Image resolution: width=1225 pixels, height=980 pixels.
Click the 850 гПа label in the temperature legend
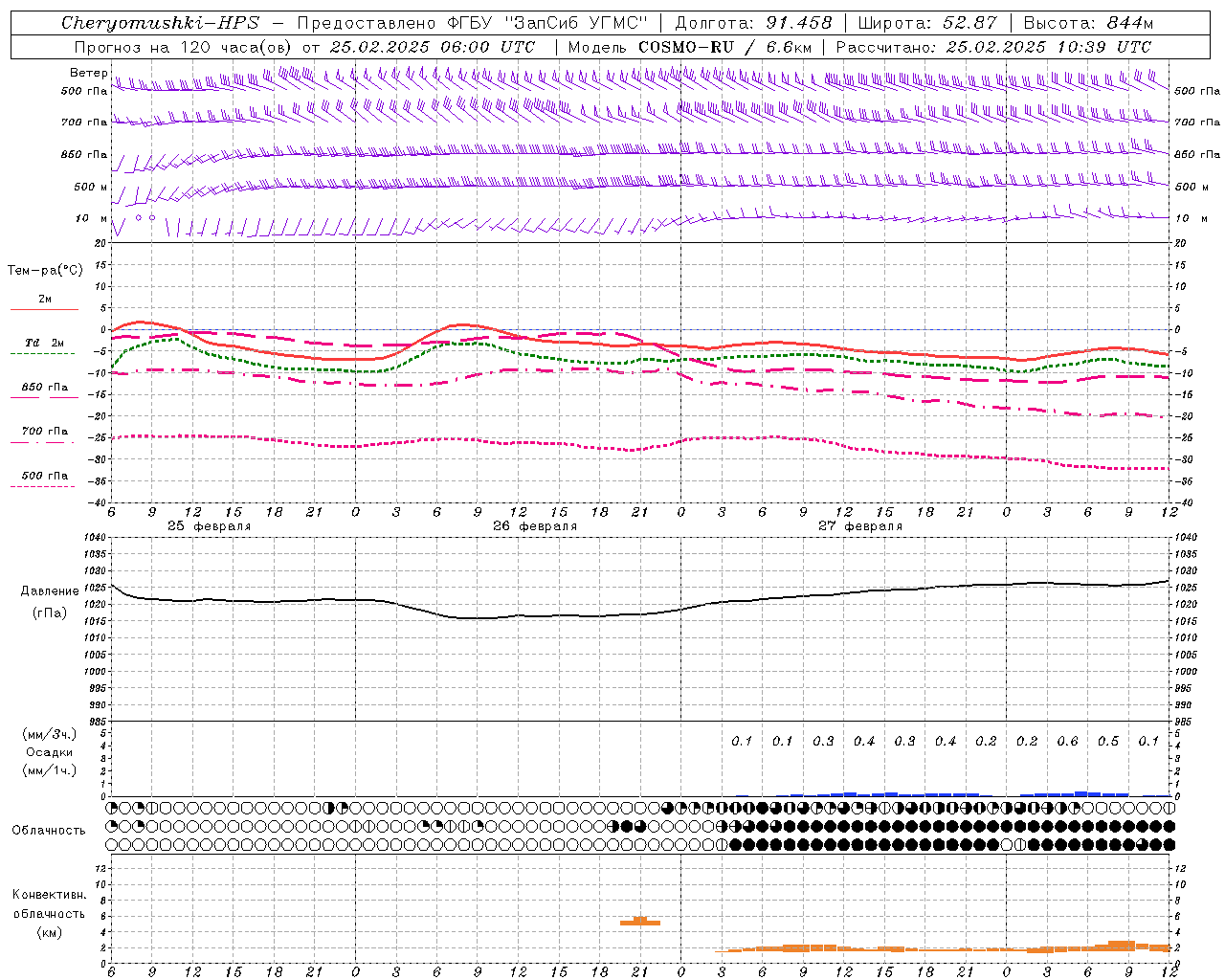[45, 388]
